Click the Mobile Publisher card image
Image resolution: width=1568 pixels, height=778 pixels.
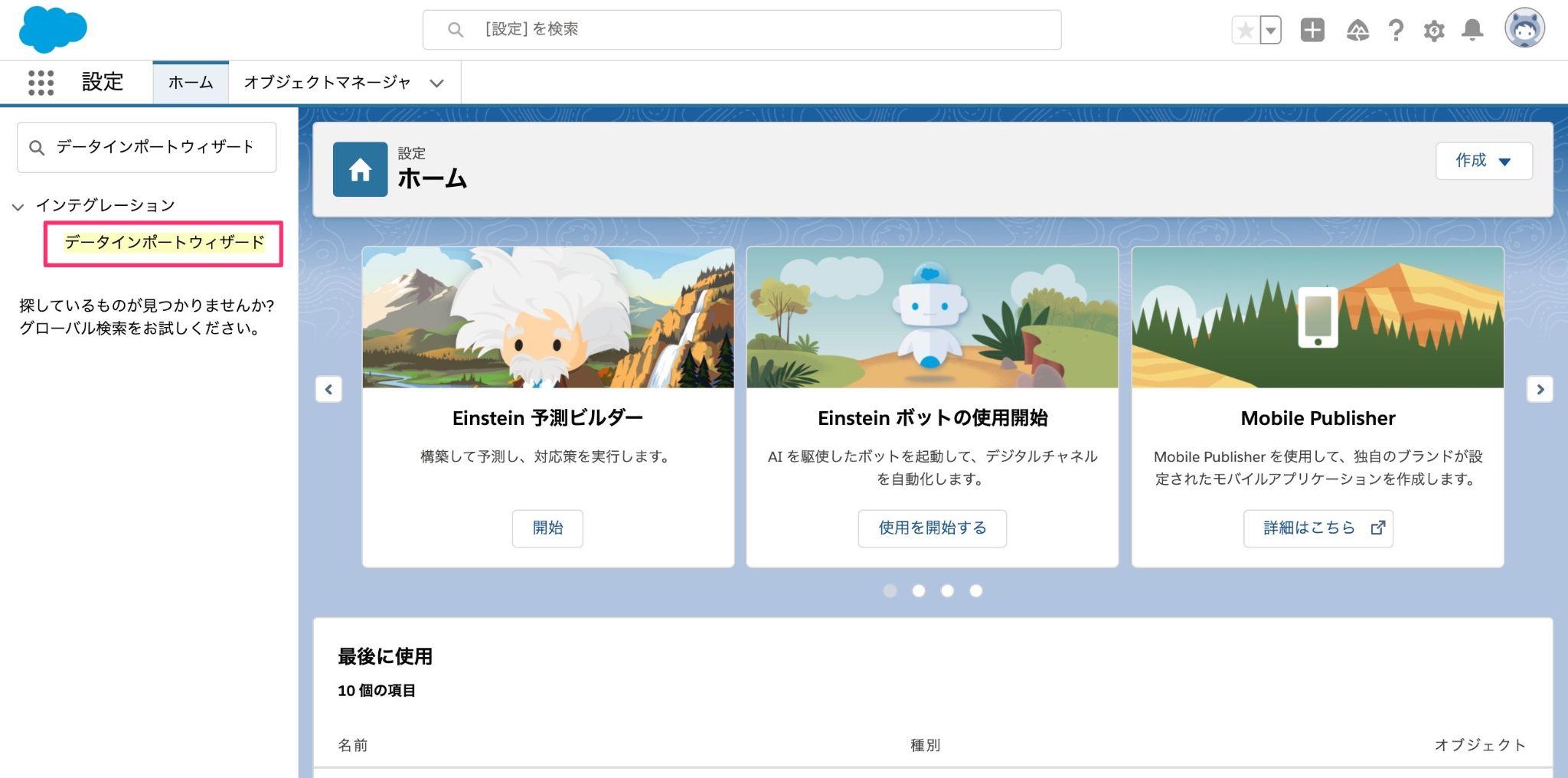(1318, 317)
